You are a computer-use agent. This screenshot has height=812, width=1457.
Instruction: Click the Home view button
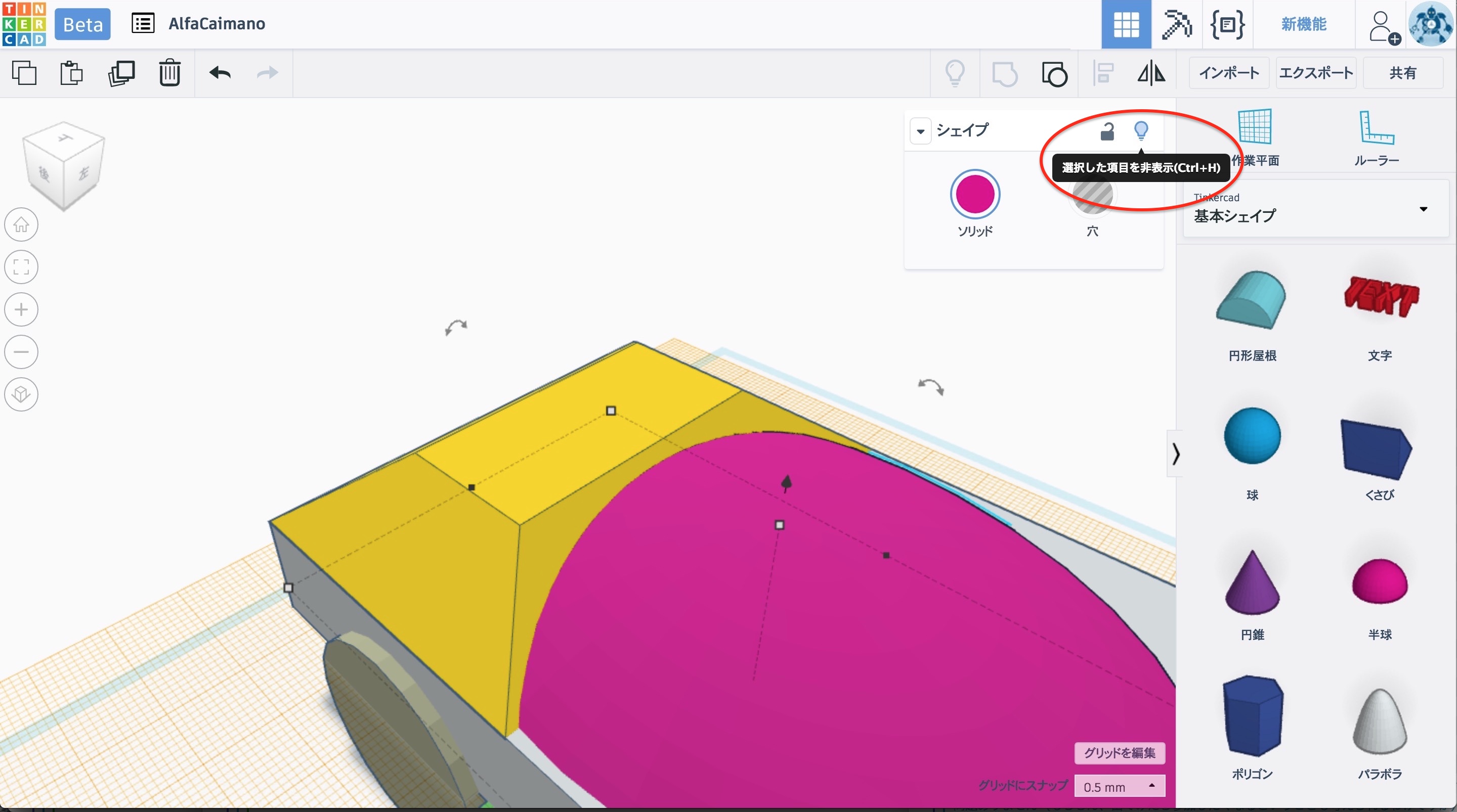pyautogui.click(x=21, y=225)
